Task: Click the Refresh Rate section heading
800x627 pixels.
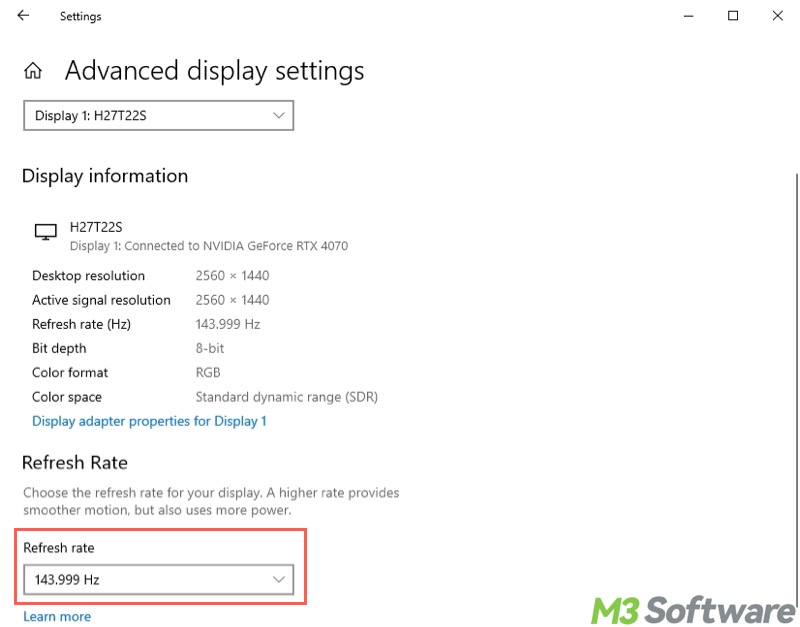Action: (74, 462)
